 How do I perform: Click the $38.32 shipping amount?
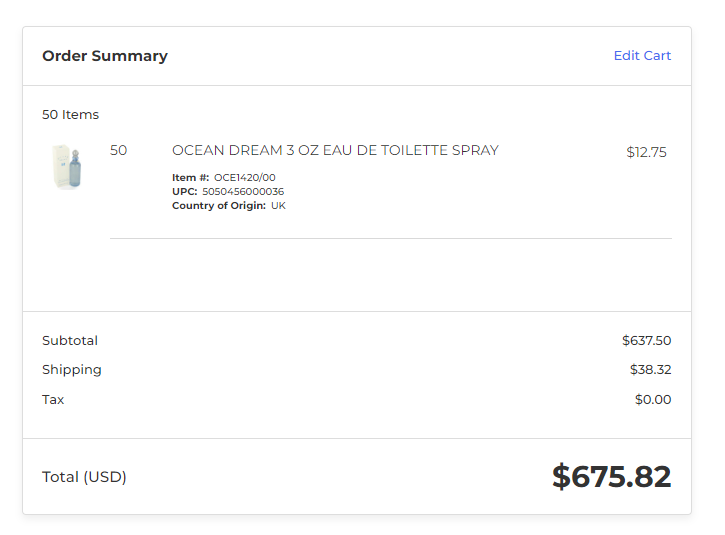click(x=651, y=369)
